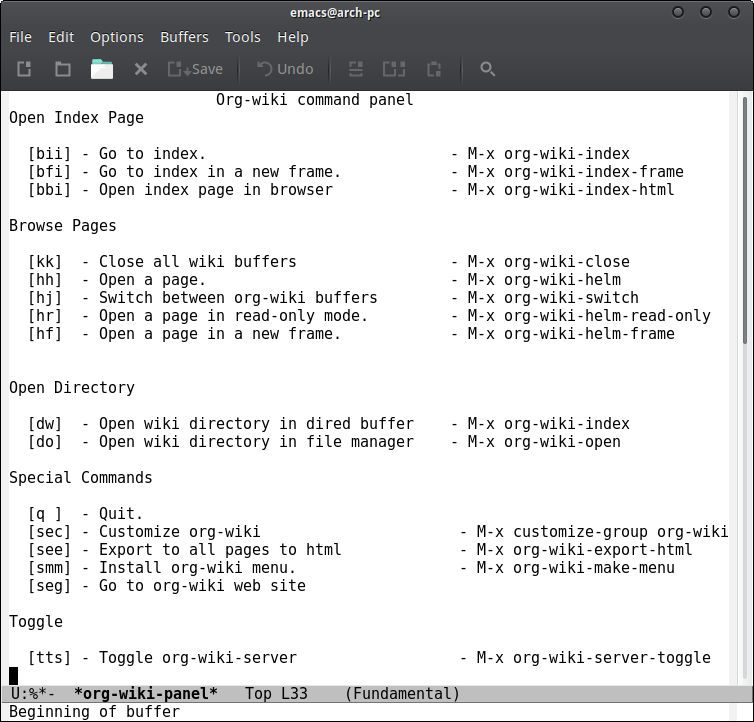Click the 'Open Index Page' heading
The height and width of the screenshot is (722, 754).
pos(76,118)
